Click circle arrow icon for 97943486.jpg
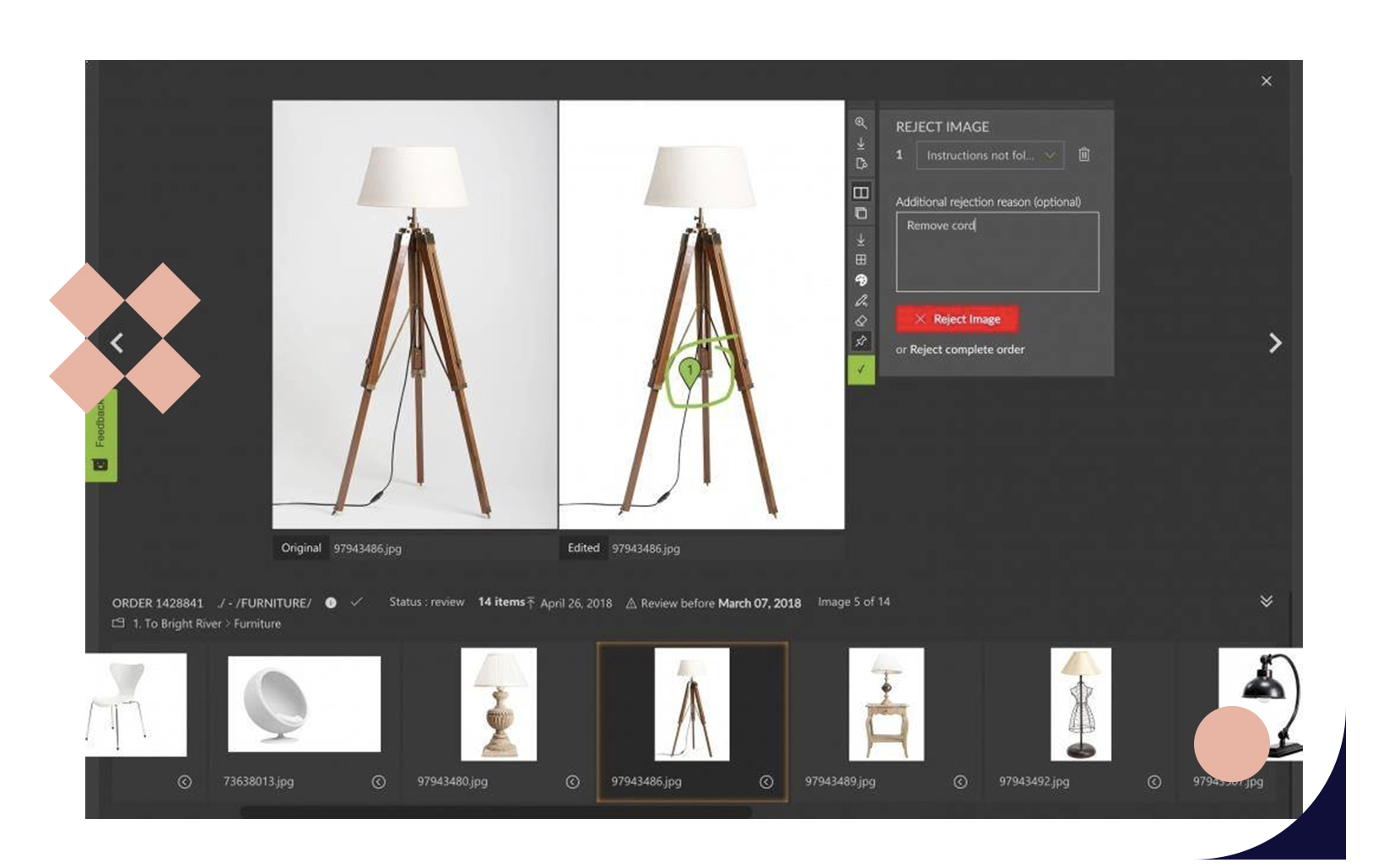 [766, 782]
